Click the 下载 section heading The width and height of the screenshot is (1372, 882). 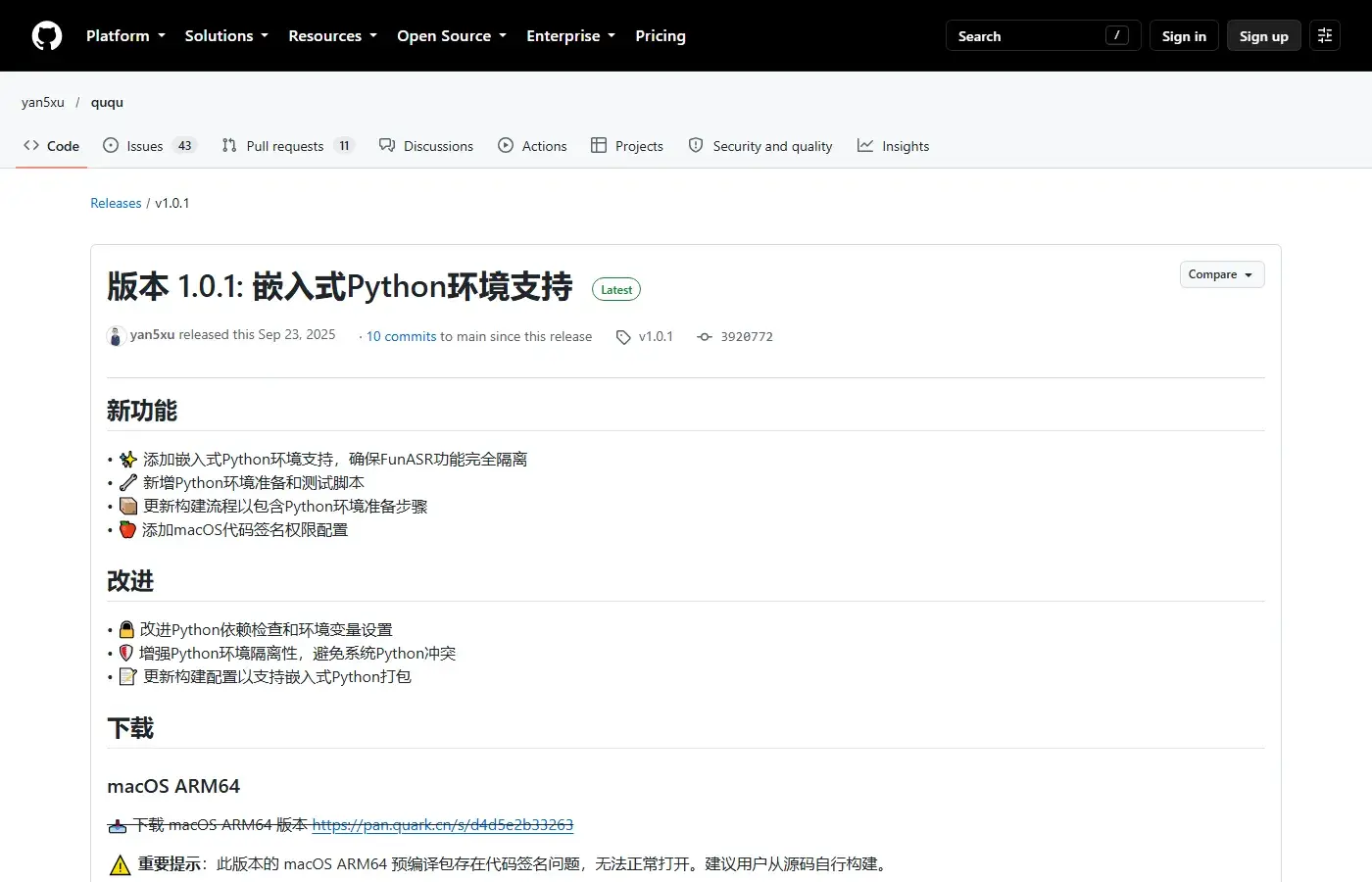130,728
